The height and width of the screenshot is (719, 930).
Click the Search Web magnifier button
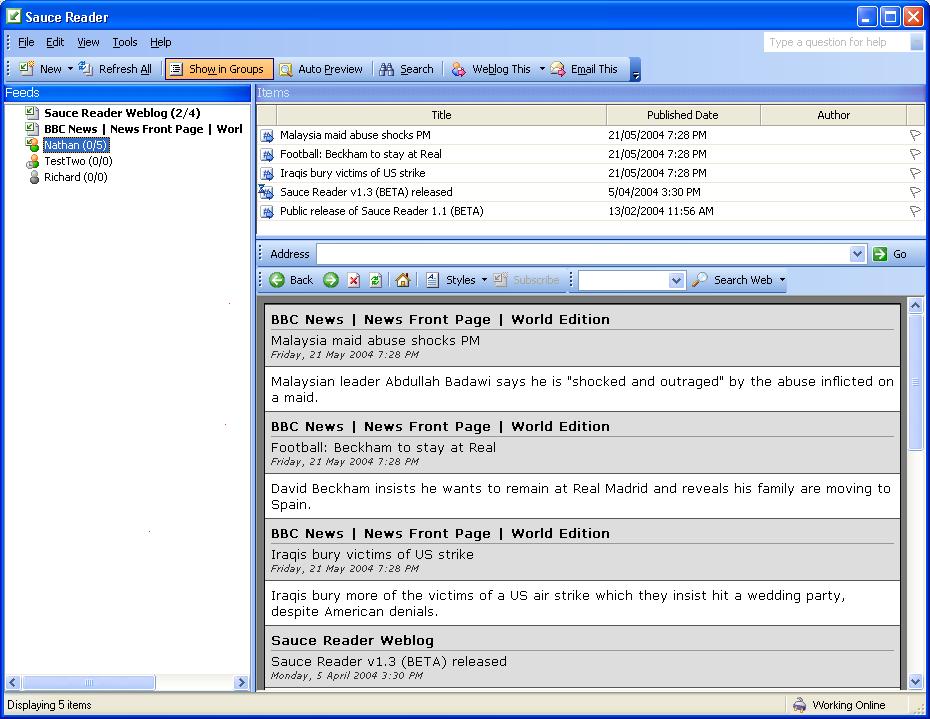(x=700, y=280)
